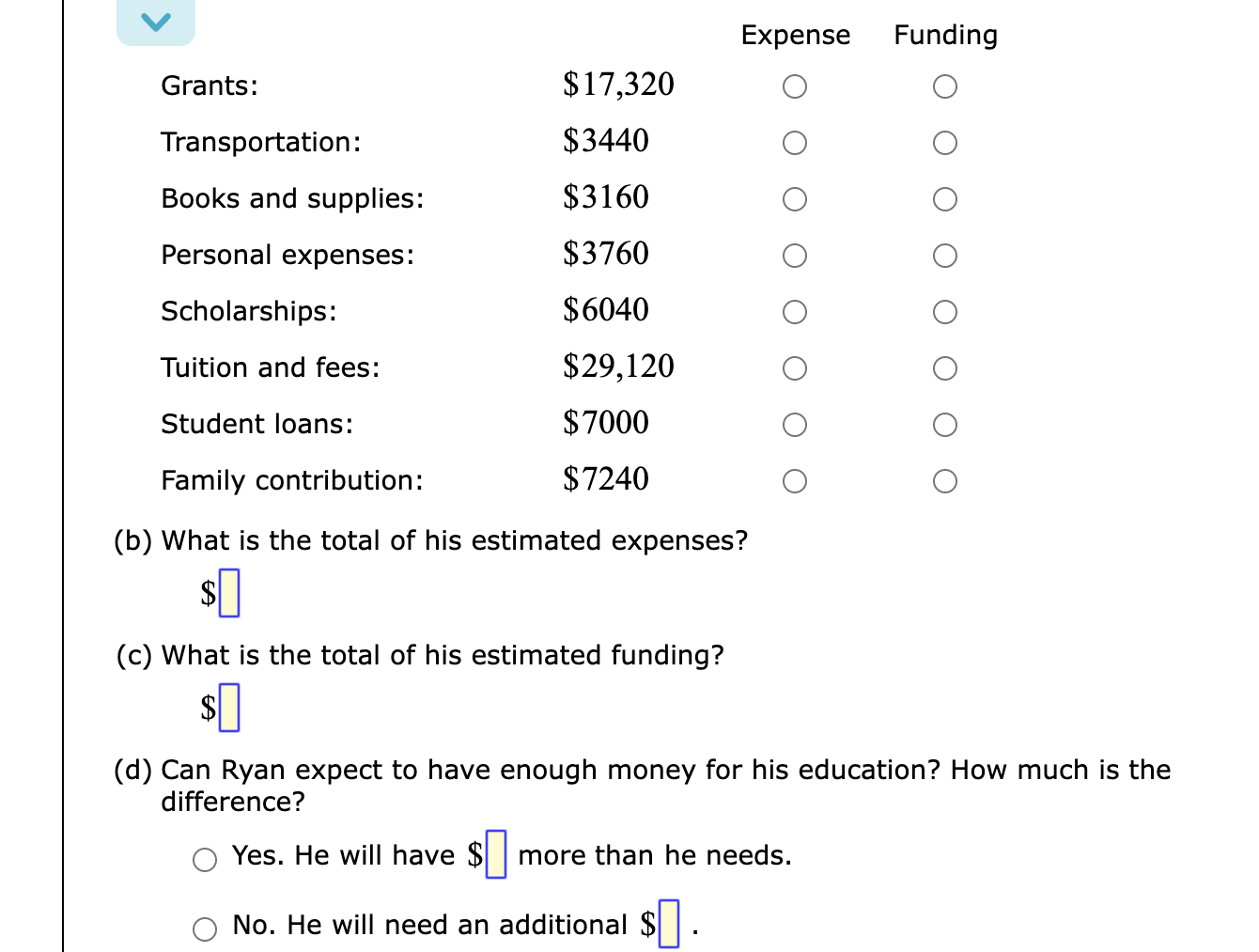This screenshot has width=1259, height=952.
Task: Mark Tuition and fees as an Expense
Action: tap(794, 367)
